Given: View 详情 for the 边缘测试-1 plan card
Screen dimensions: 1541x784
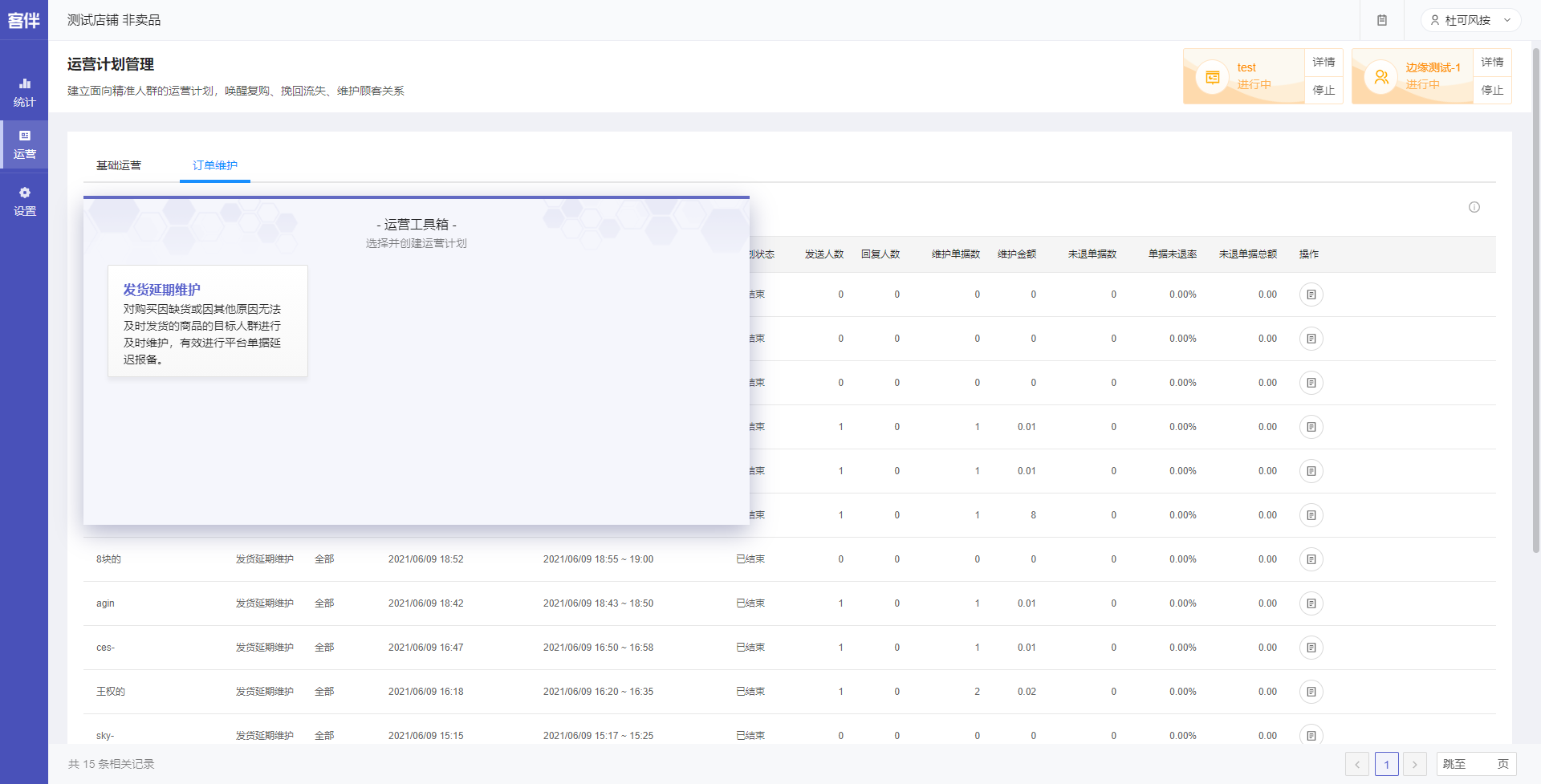Looking at the screenshot, I should 1492,62.
